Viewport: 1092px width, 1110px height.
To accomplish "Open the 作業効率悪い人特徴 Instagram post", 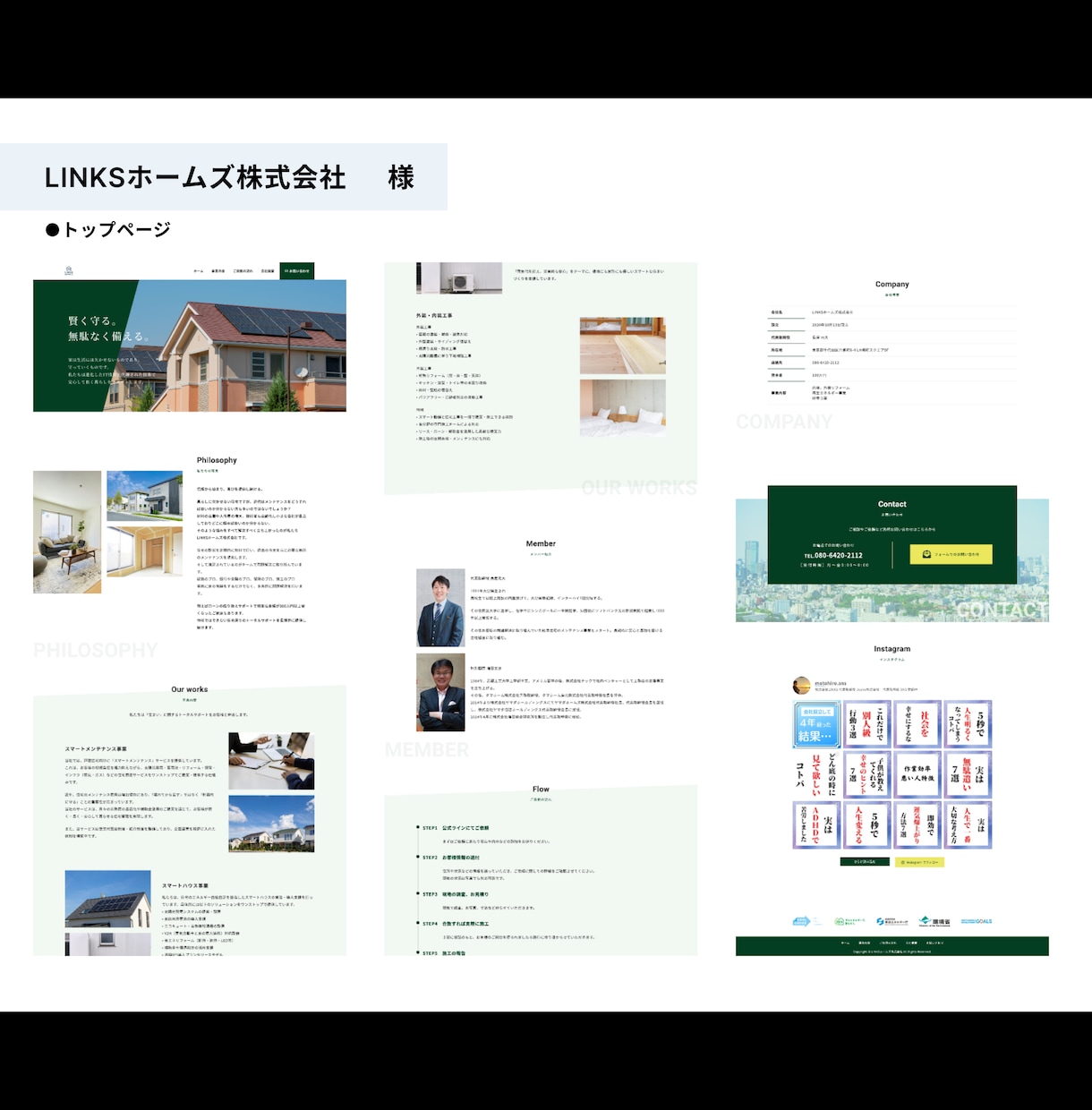I will [917, 774].
